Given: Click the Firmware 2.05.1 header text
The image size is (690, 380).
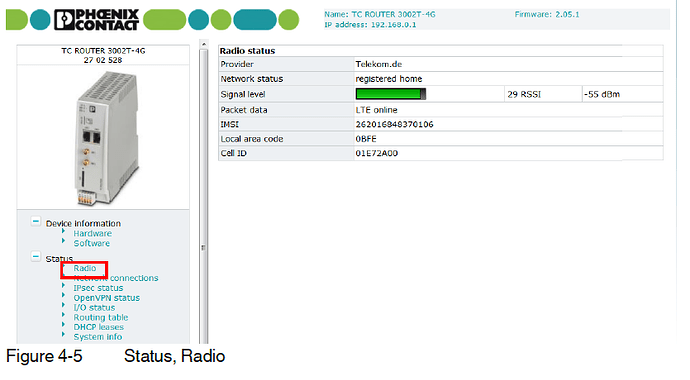Looking at the screenshot, I should pyautogui.click(x=547, y=15).
